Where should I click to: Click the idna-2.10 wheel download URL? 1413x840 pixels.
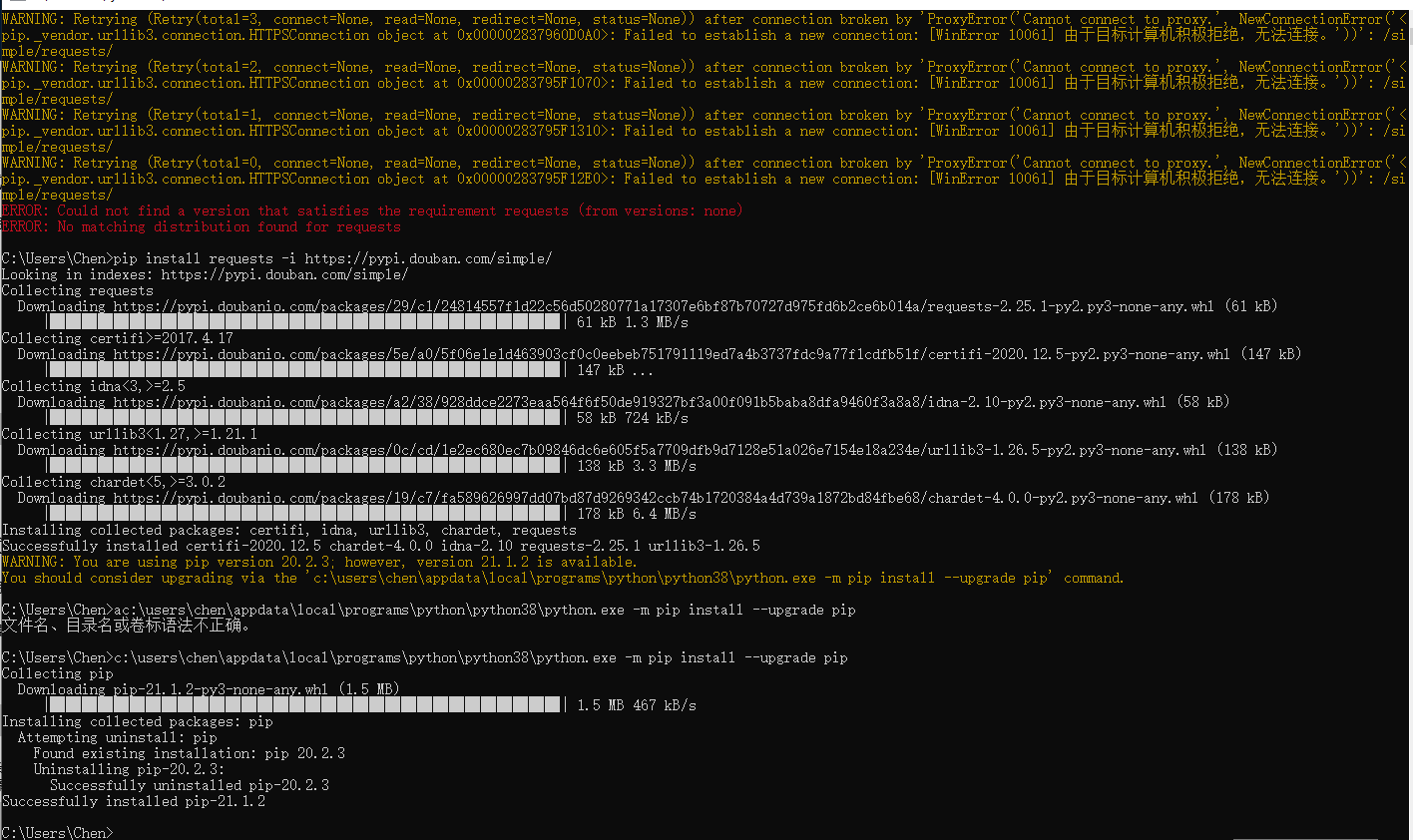pyautogui.click(x=639, y=402)
